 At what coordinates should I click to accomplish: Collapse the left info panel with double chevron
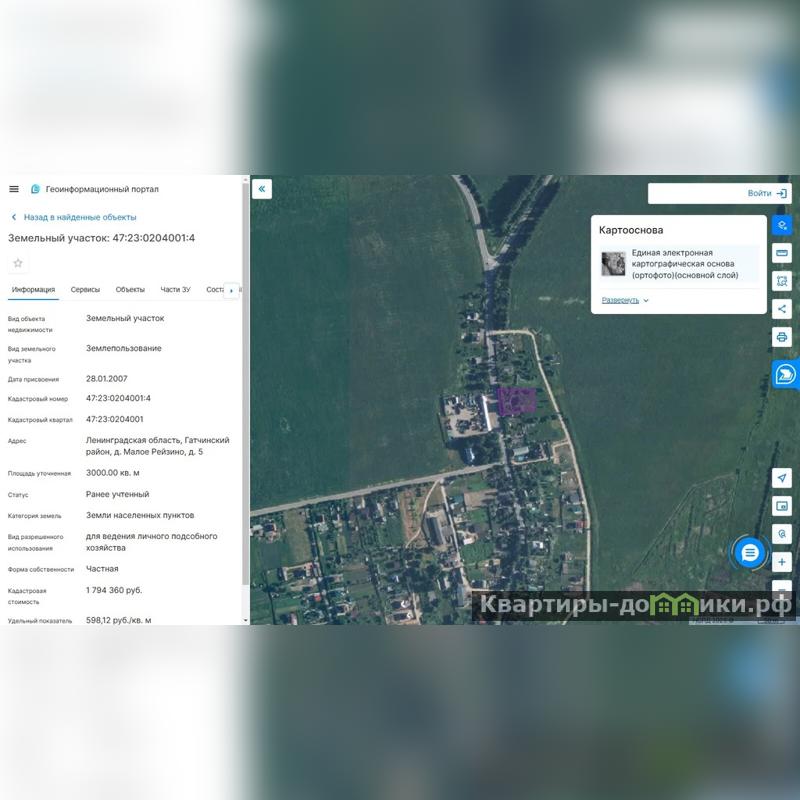coord(262,189)
